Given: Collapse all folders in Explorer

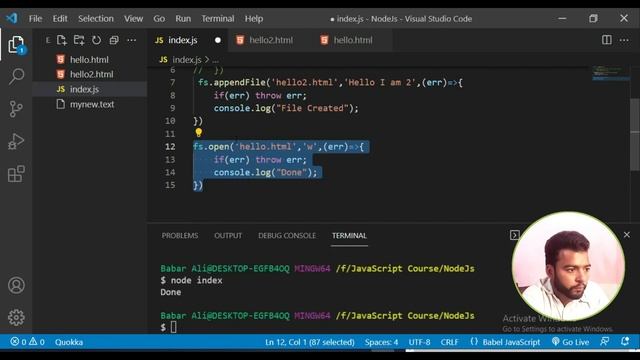Looking at the screenshot, I should point(114,40).
